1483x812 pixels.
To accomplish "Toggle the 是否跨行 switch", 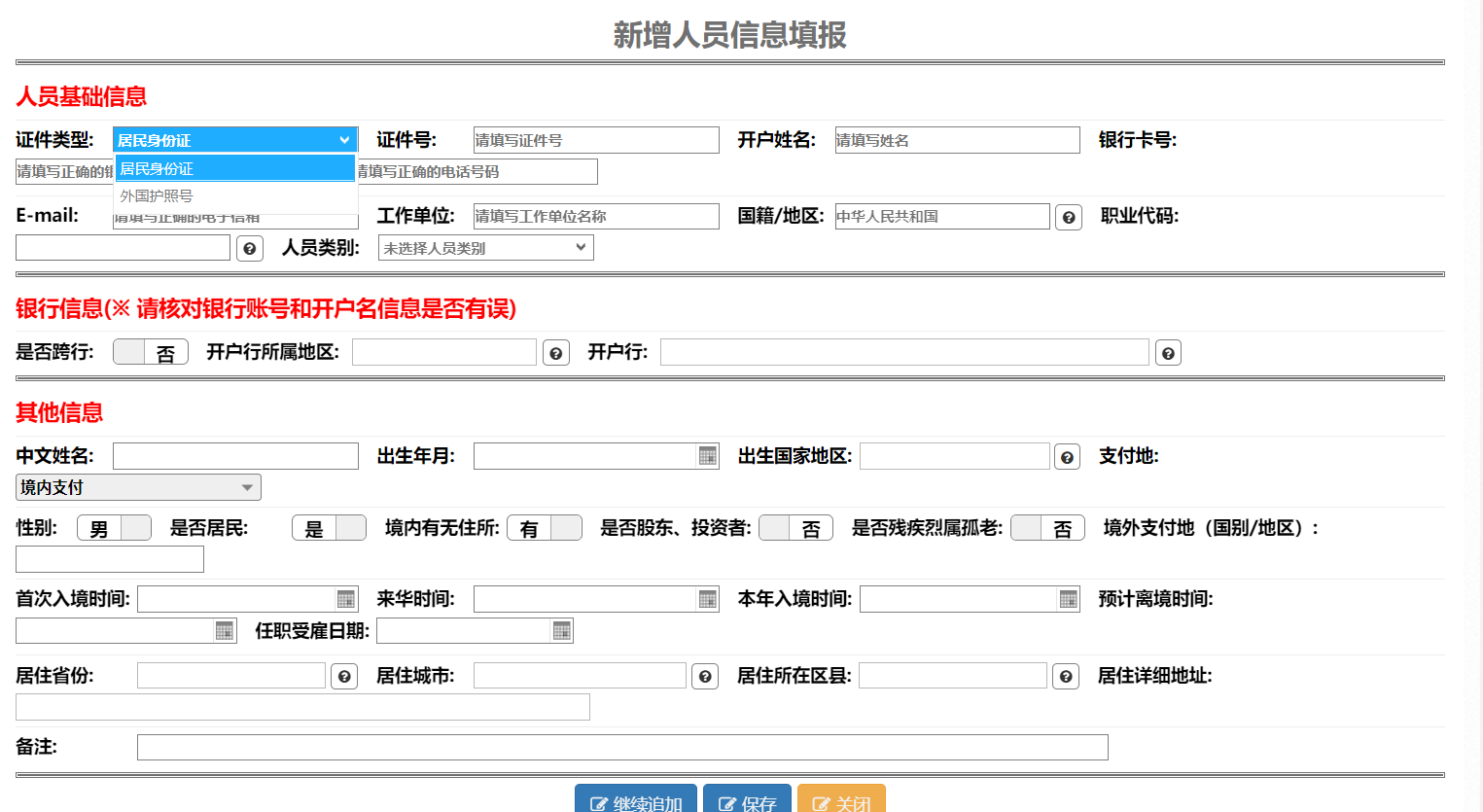I will tap(151, 352).
